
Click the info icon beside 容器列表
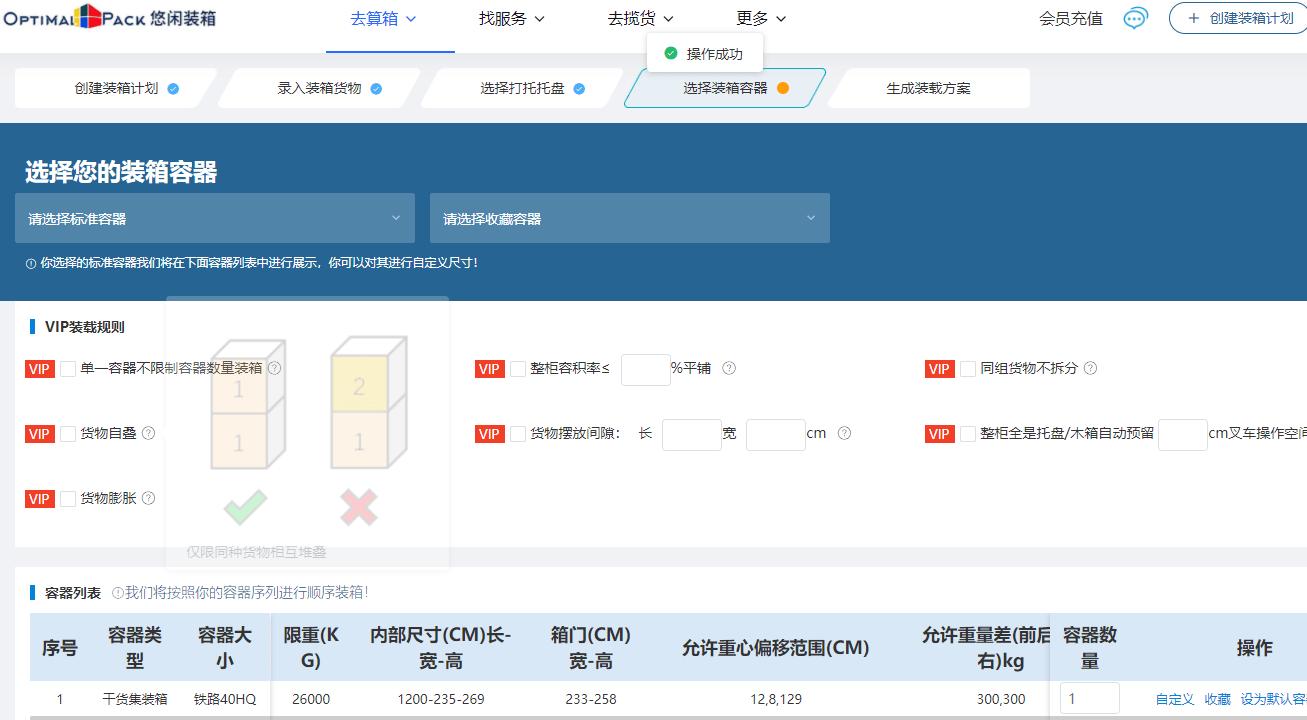pyautogui.click(x=118, y=593)
